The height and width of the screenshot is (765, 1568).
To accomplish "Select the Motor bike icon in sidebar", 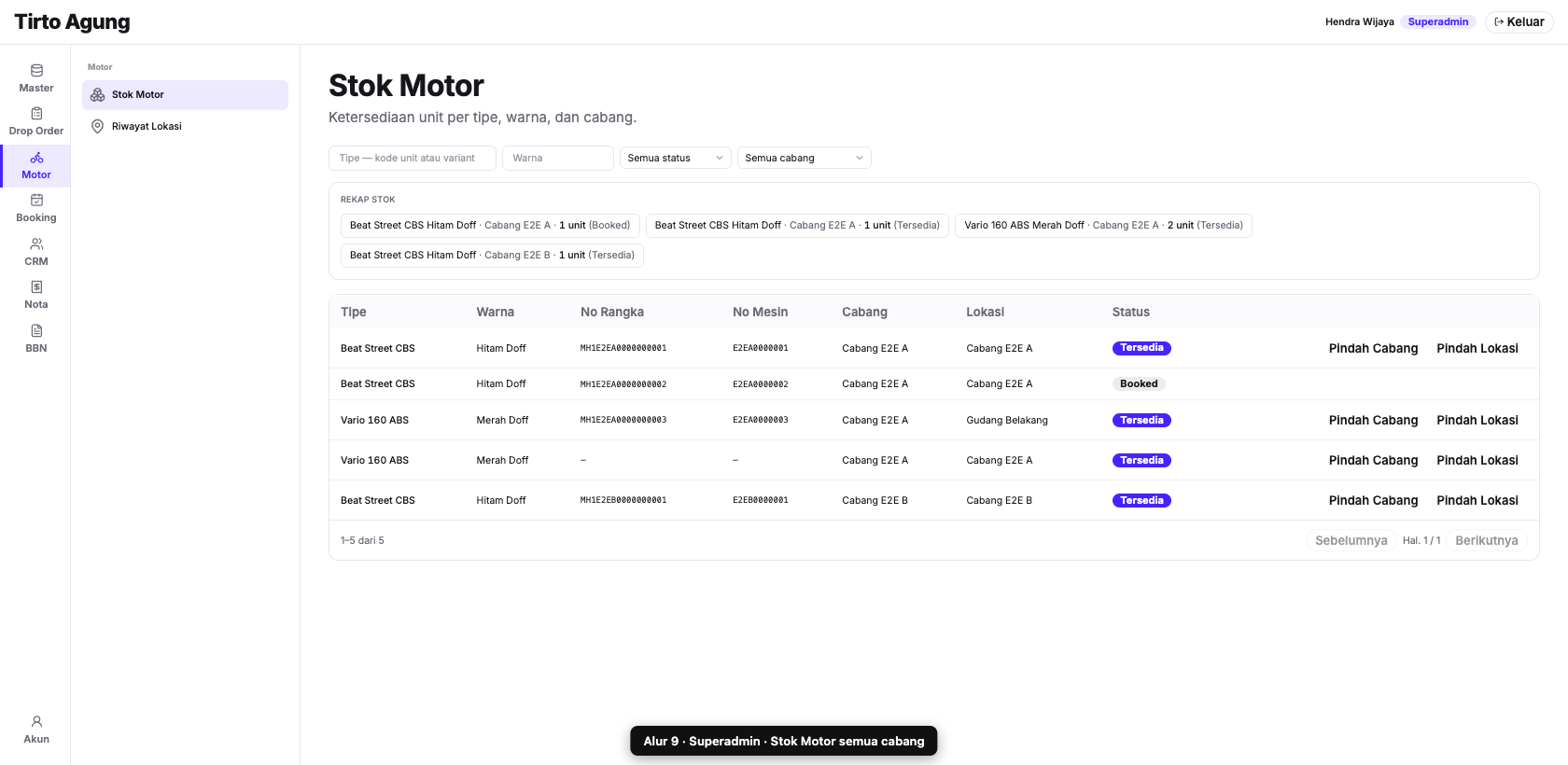I will pyautogui.click(x=36, y=158).
